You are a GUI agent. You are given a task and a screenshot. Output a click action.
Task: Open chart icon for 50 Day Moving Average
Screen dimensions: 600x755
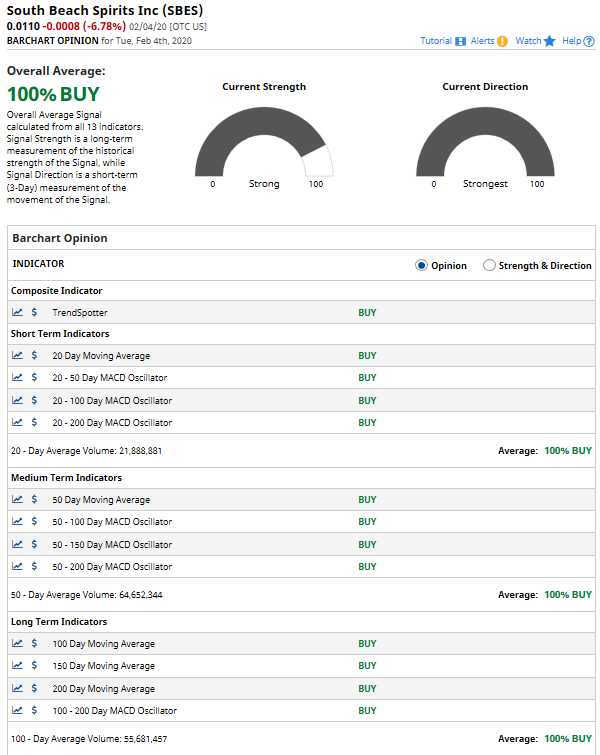17,499
